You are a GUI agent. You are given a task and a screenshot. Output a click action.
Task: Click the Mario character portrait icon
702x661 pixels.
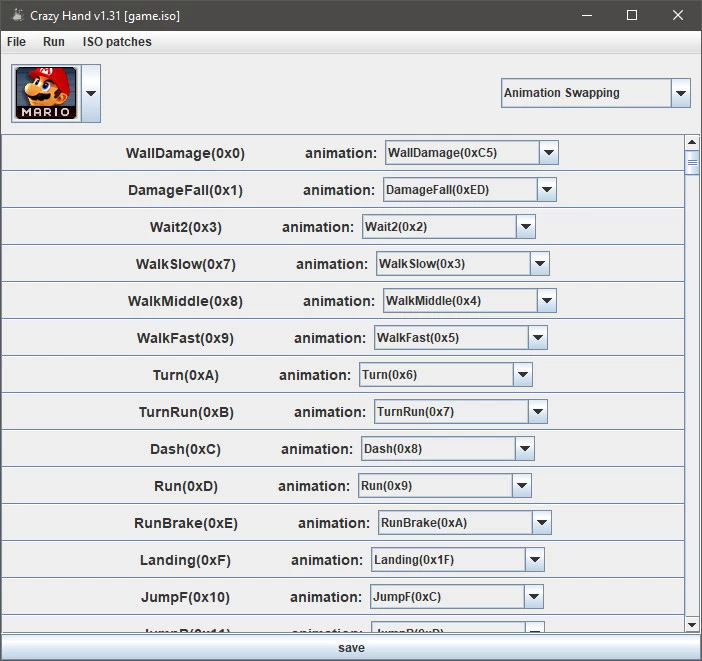(x=46, y=93)
